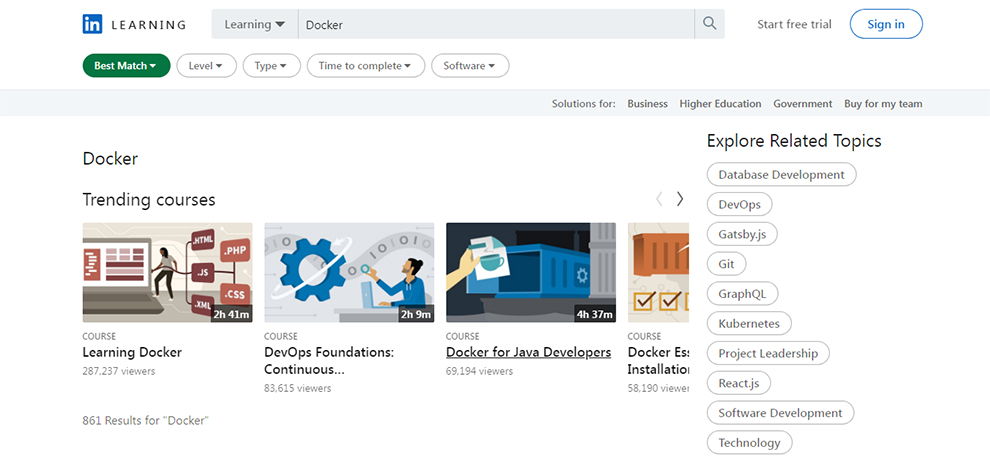Open the Government solutions link
The width and height of the screenshot is (990, 458).
pyautogui.click(x=803, y=104)
